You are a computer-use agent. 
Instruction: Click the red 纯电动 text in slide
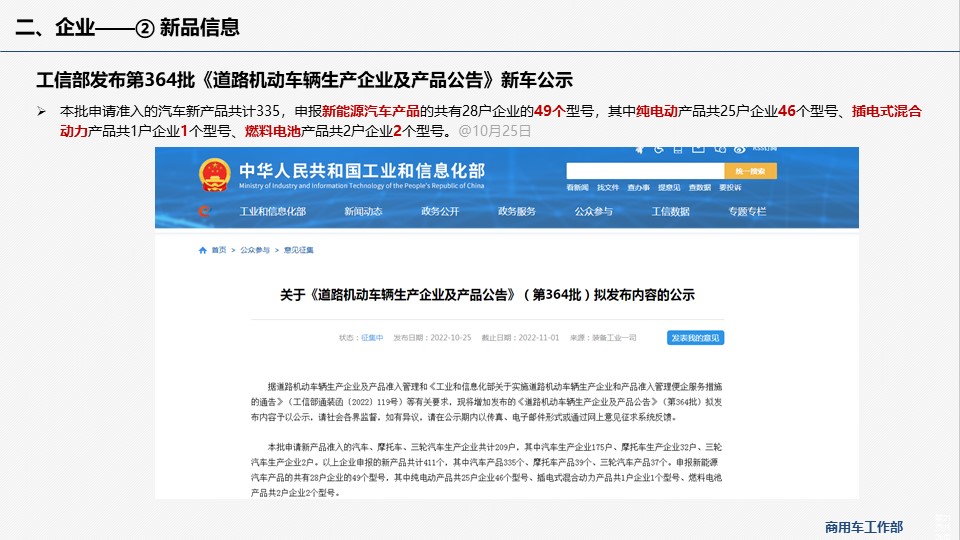point(657,111)
